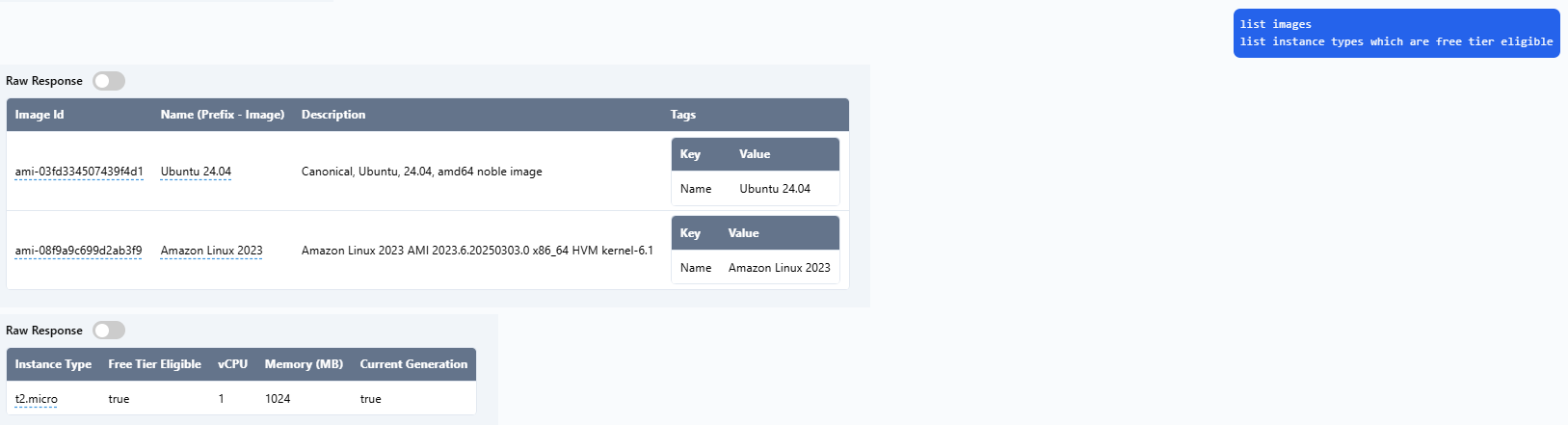Click the Canonical Ubuntu noble image description
Screen dimensions: 1568x425
[421, 172]
